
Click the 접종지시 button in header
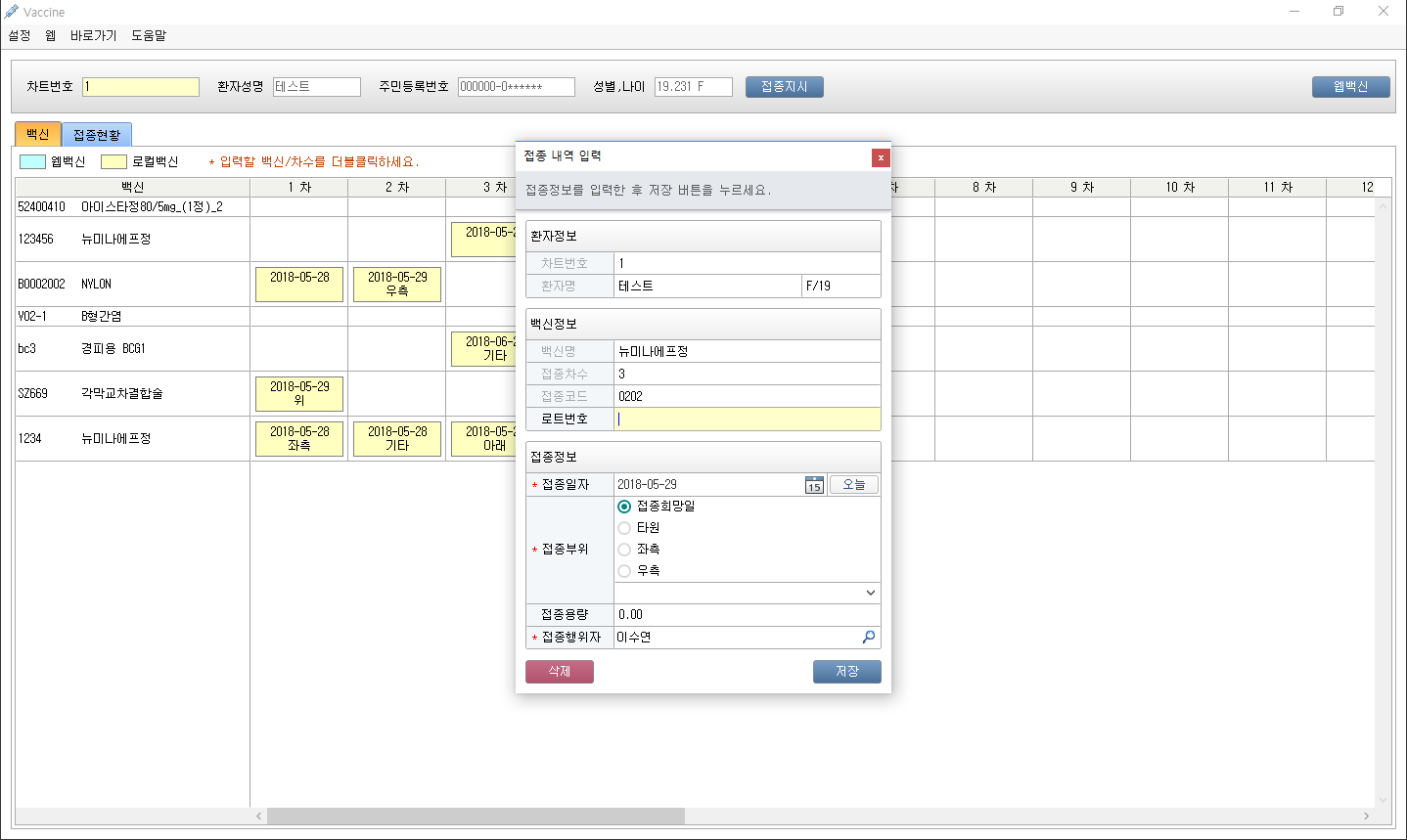784,87
